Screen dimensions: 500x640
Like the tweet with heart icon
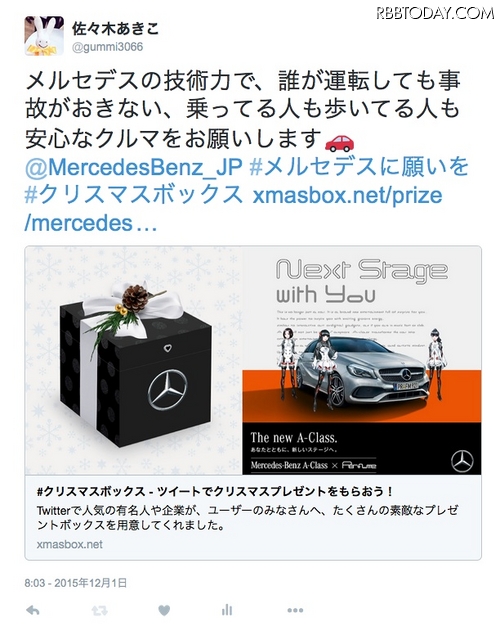coord(164,611)
